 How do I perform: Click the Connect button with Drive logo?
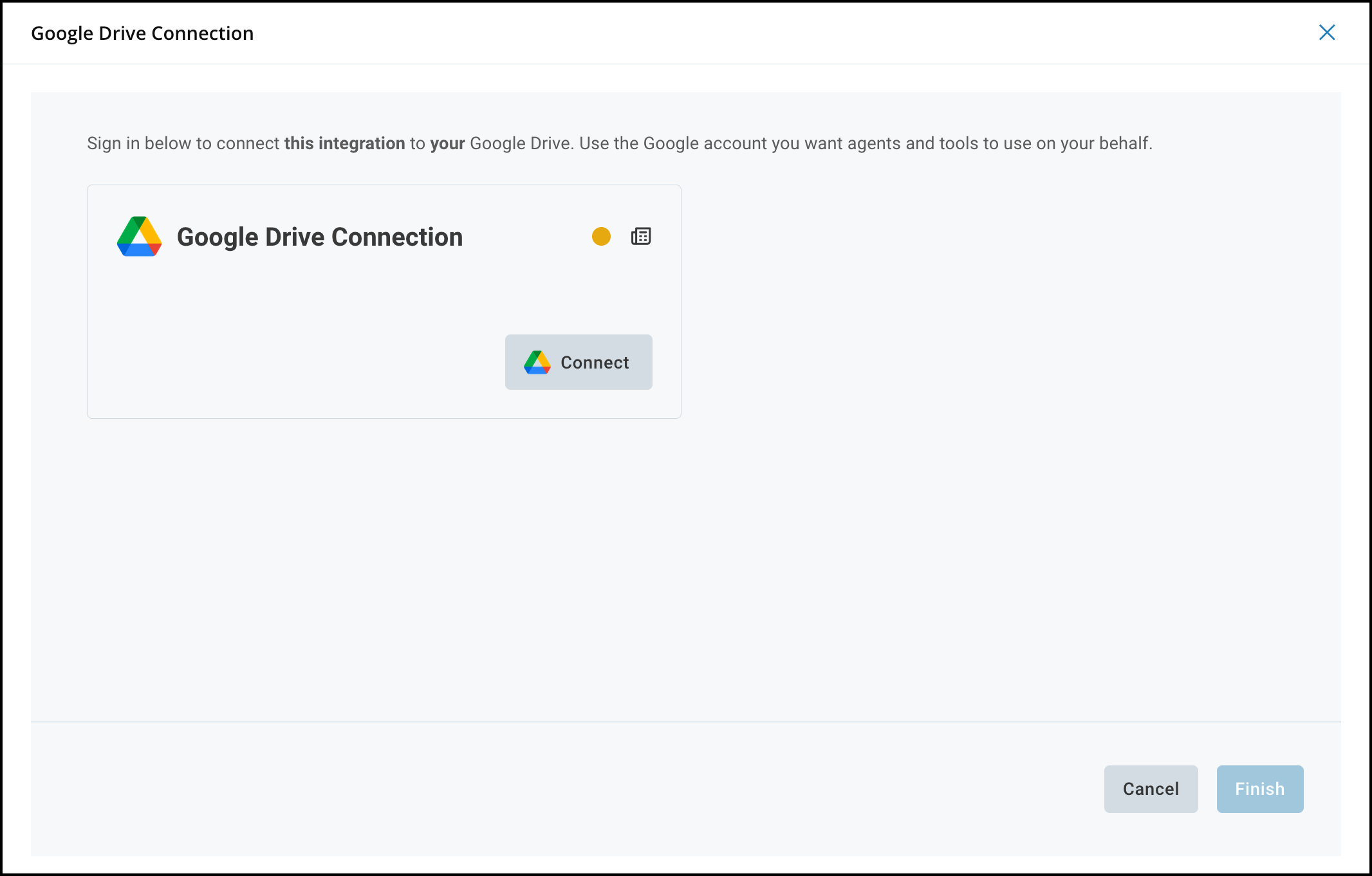coord(579,362)
